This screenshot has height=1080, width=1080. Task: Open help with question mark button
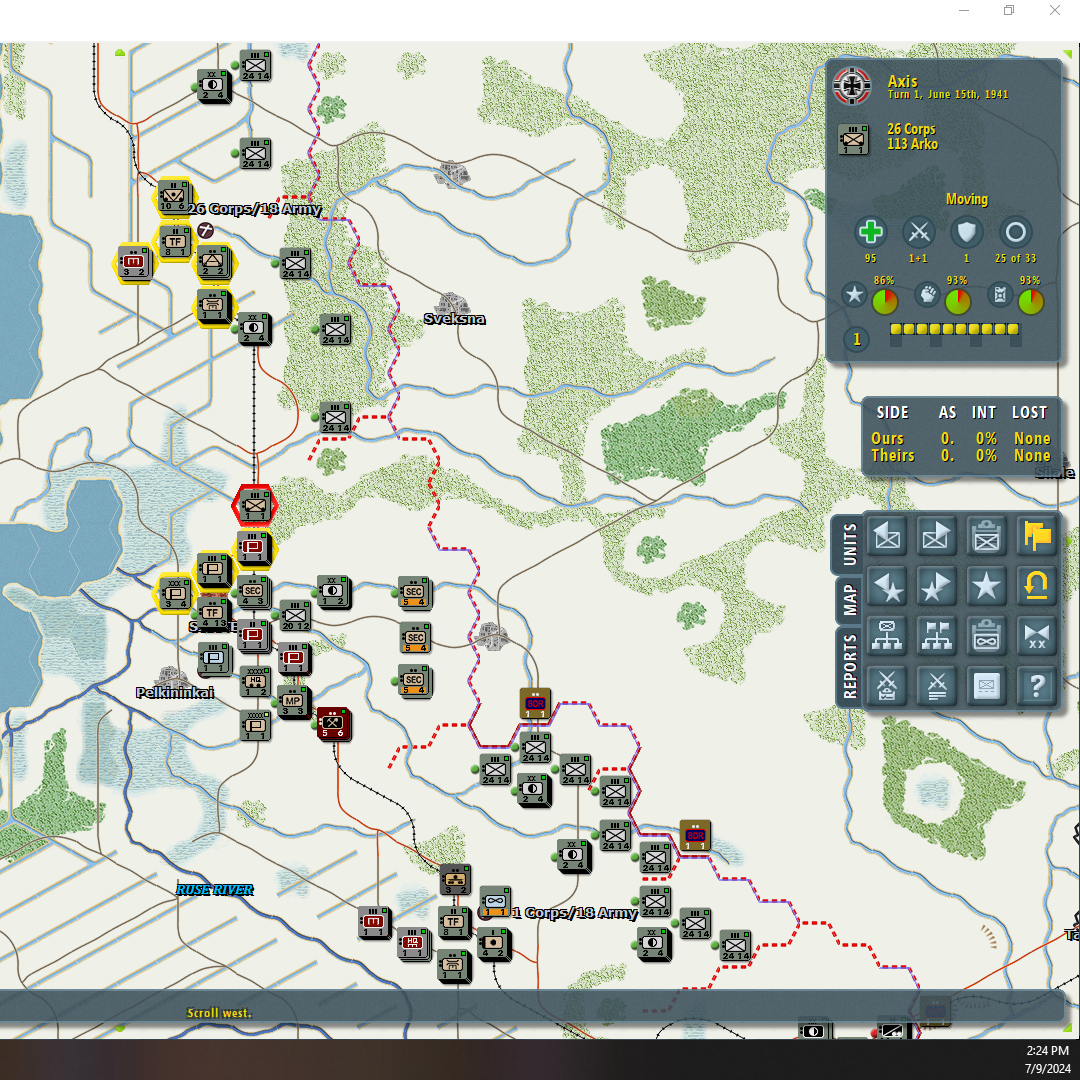[1037, 686]
